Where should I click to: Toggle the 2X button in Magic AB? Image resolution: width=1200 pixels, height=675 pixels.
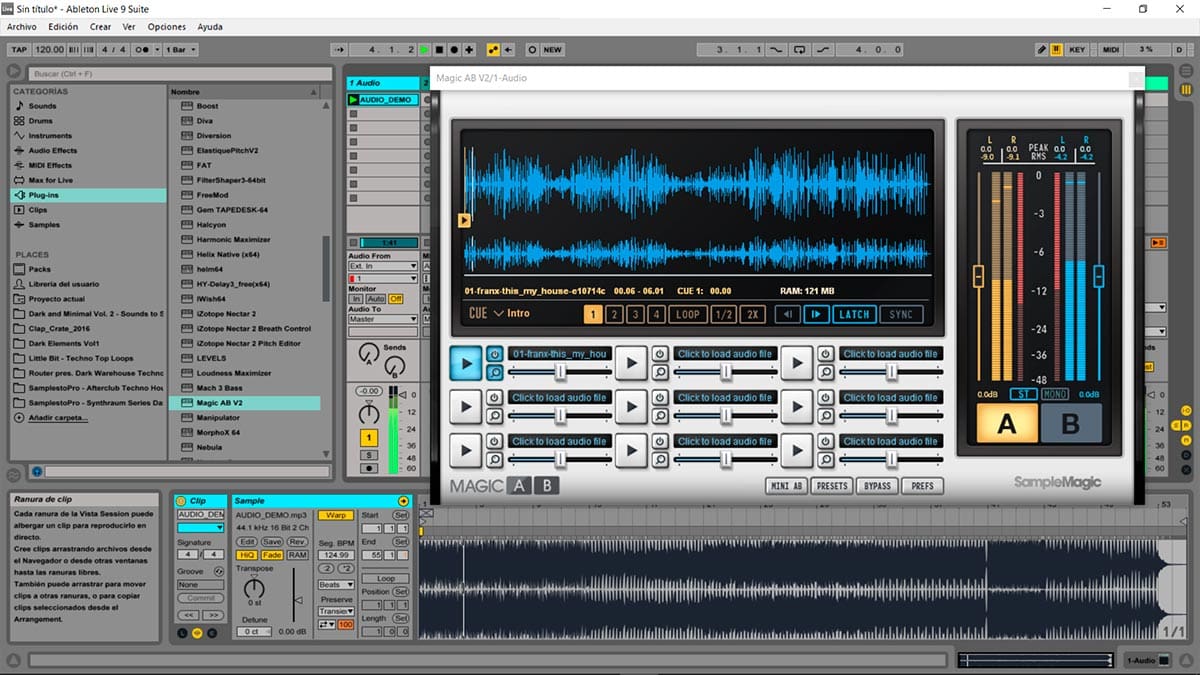click(752, 314)
